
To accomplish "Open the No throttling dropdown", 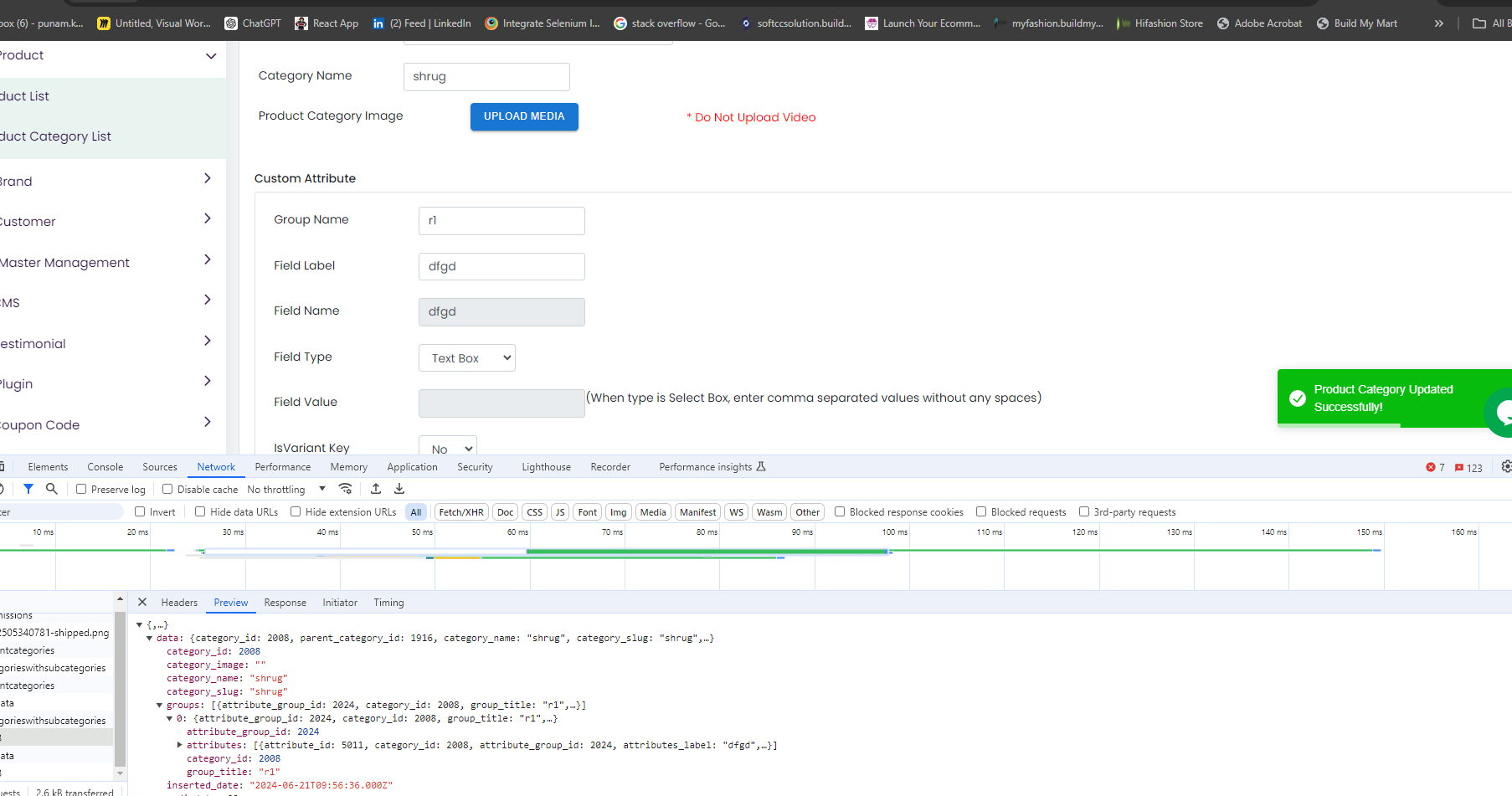I will (286, 490).
